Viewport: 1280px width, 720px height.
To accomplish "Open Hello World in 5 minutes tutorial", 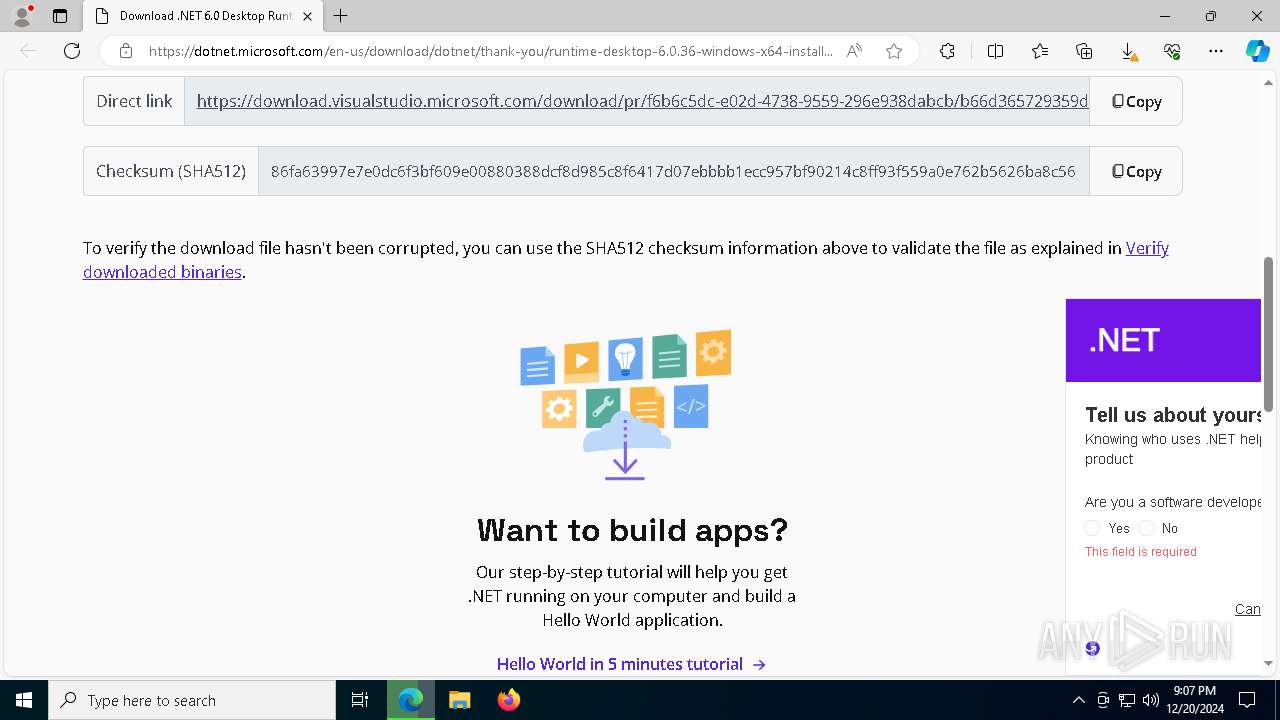I will pos(631,664).
